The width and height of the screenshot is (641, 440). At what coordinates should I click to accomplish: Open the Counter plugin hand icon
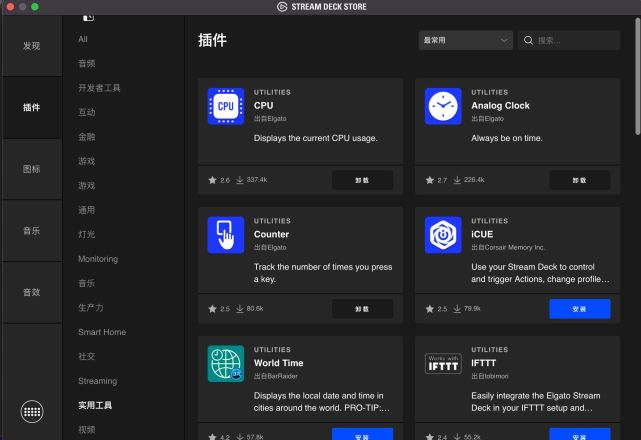(x=226, y=235)
